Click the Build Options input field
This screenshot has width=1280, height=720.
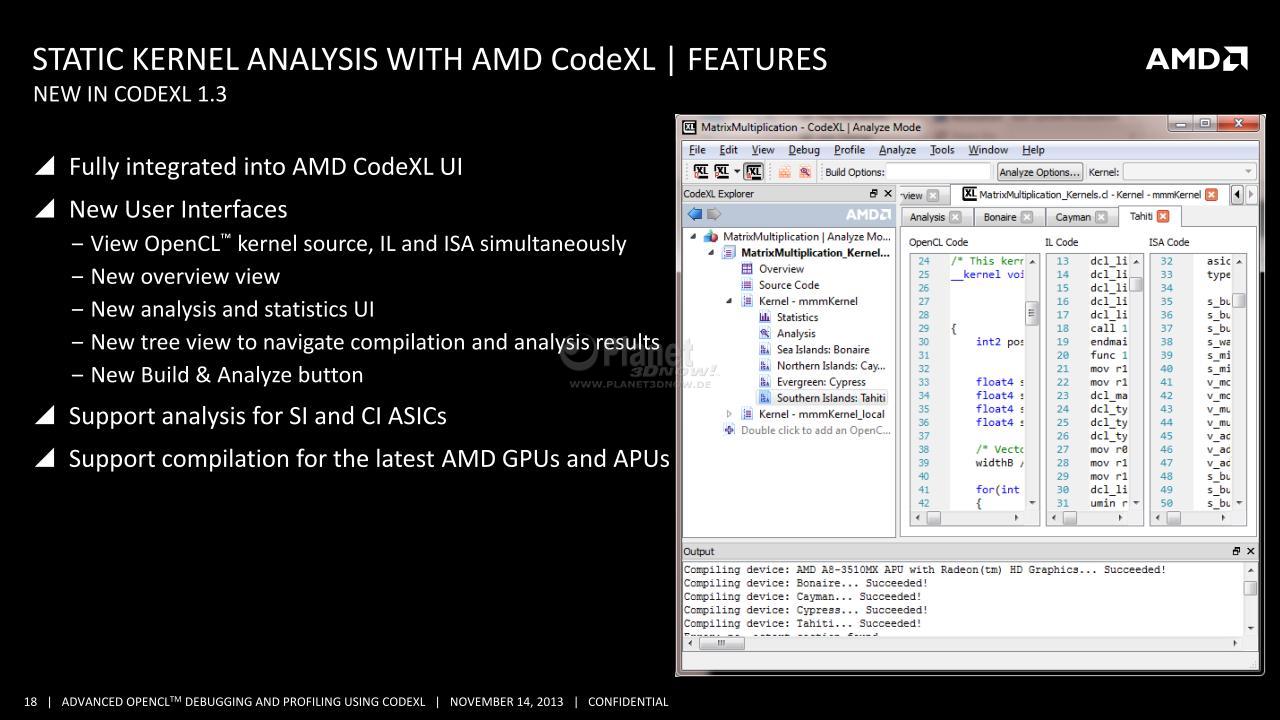(x=938, y=172)
